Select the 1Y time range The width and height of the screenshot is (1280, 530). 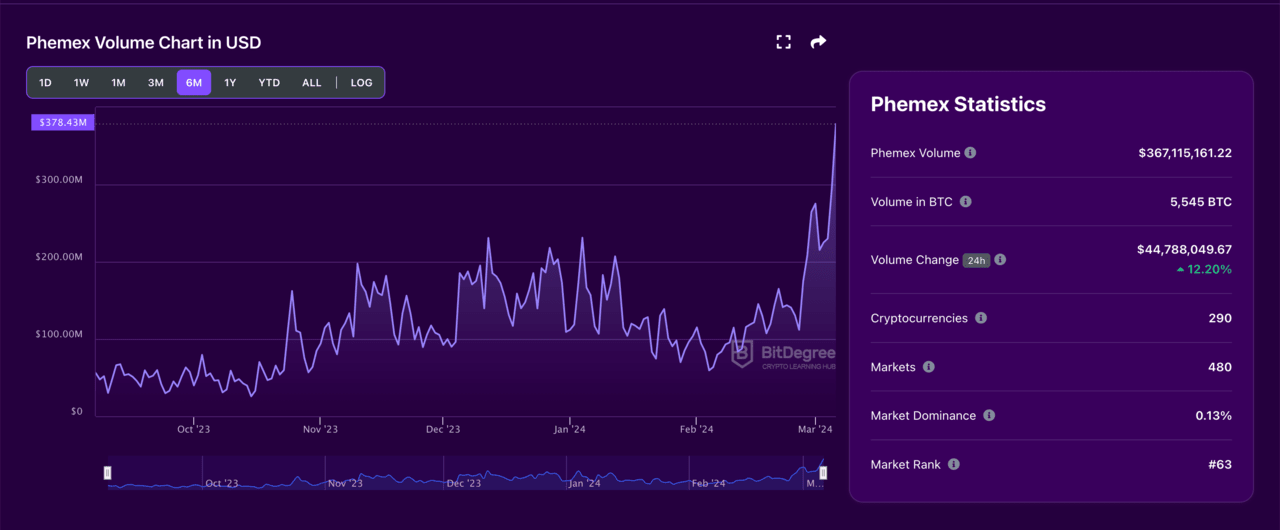230,83
